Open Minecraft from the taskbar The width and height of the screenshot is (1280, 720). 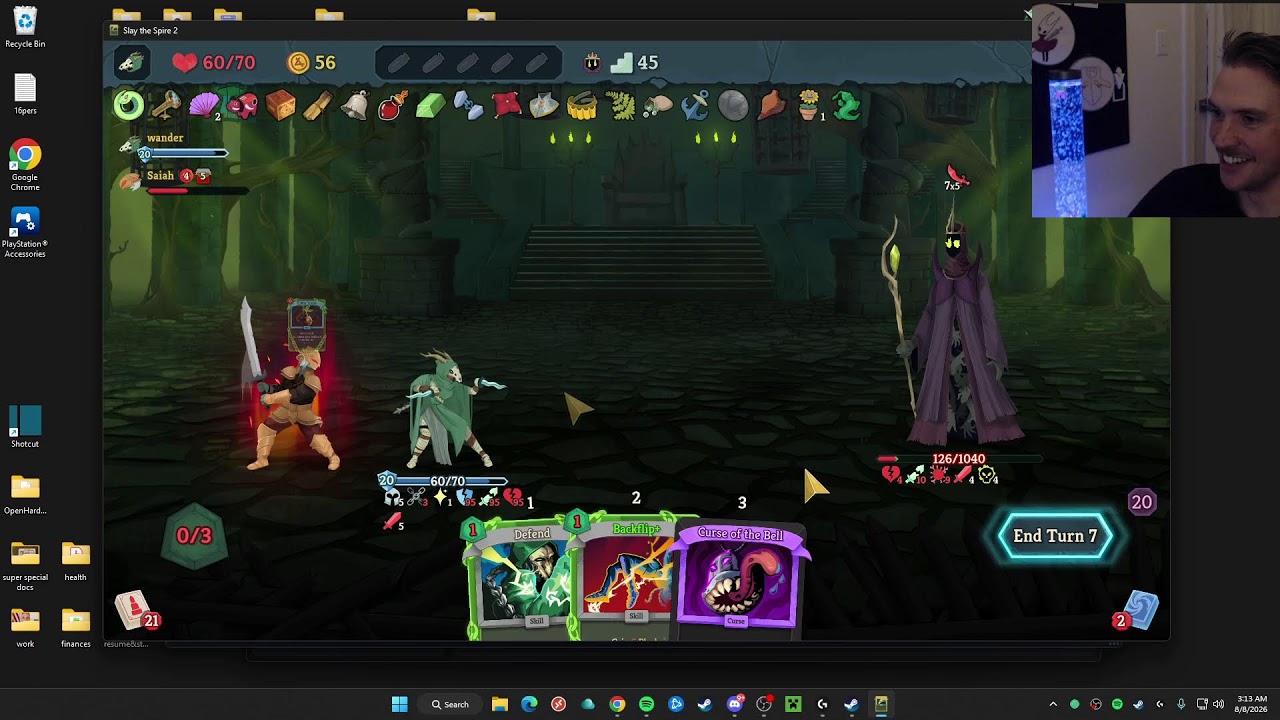point(793,704)
